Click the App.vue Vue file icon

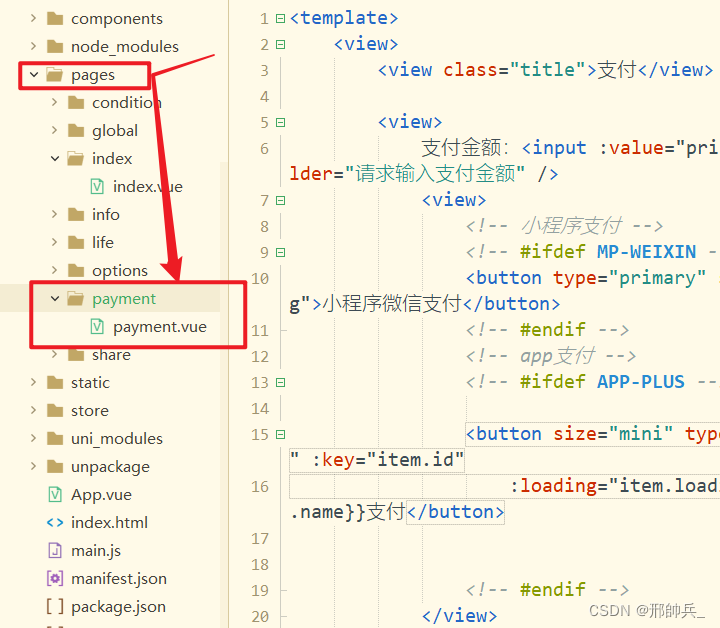click(x=55, y=495)
